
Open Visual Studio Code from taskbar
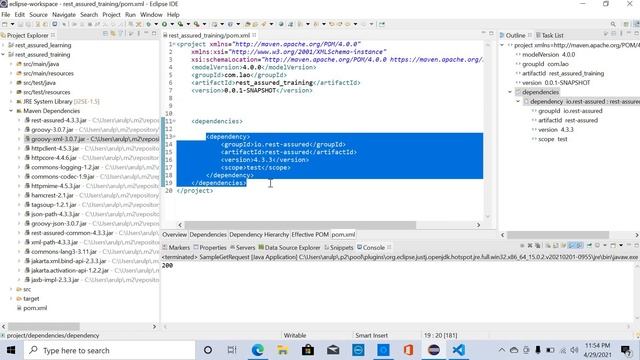coord(459,350)
